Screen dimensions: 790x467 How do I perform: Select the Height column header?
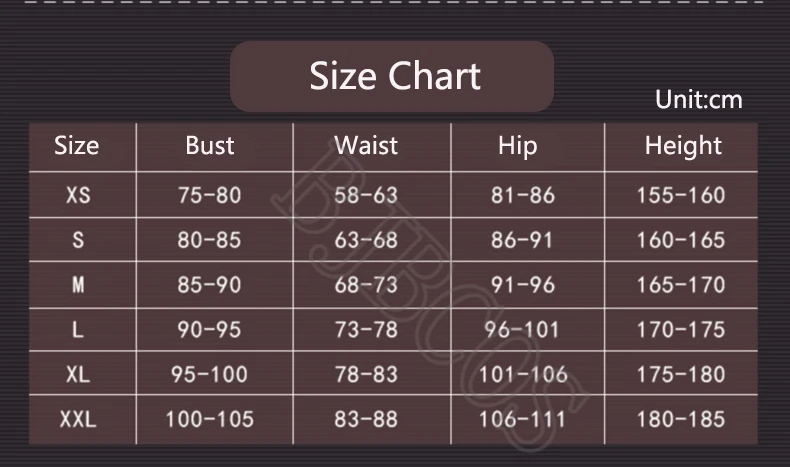(683, 146)
